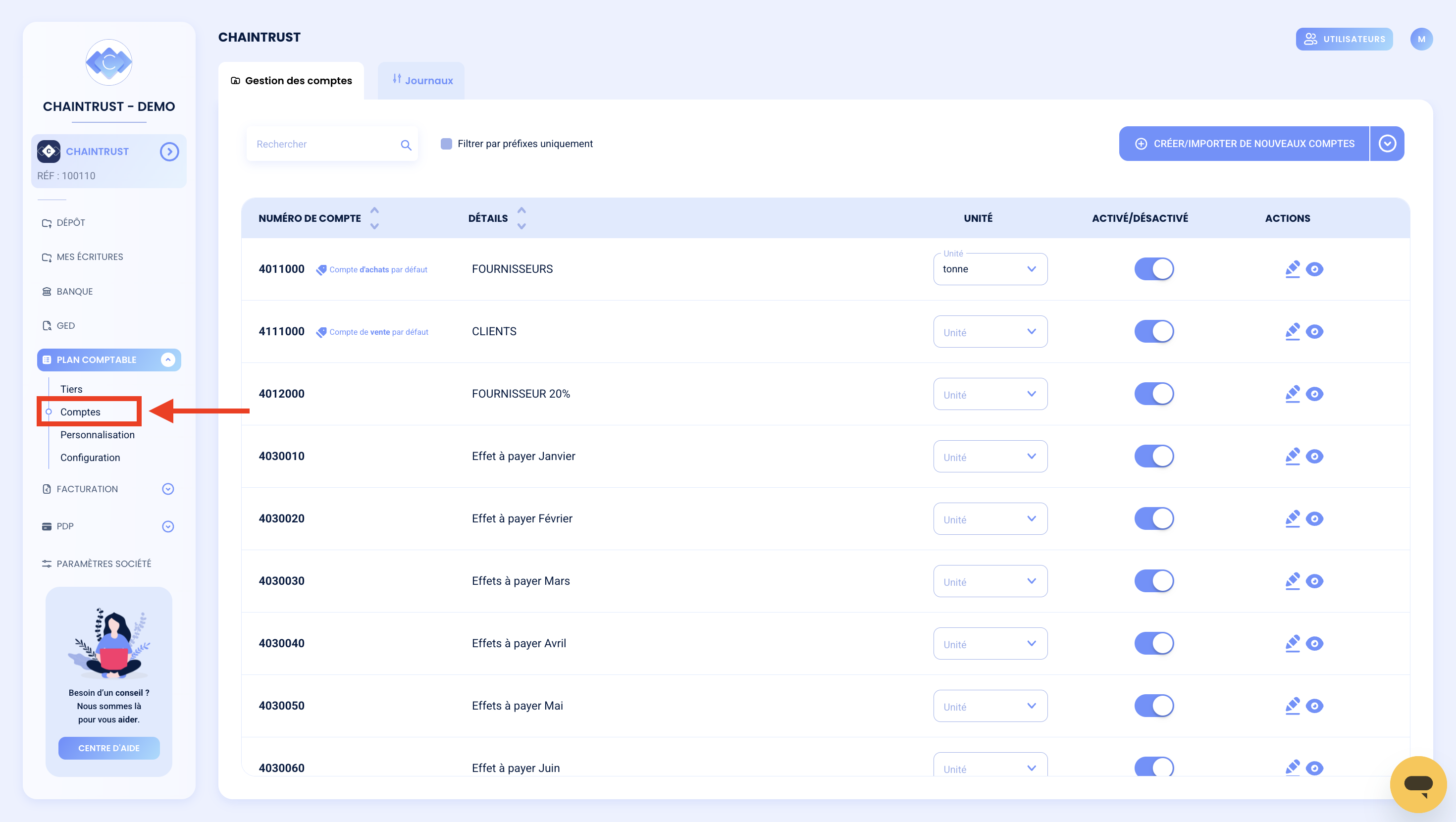This screenshot has height=822, width=1456.
Task: Click the user avatar M icon
Action: [1421, 39]
